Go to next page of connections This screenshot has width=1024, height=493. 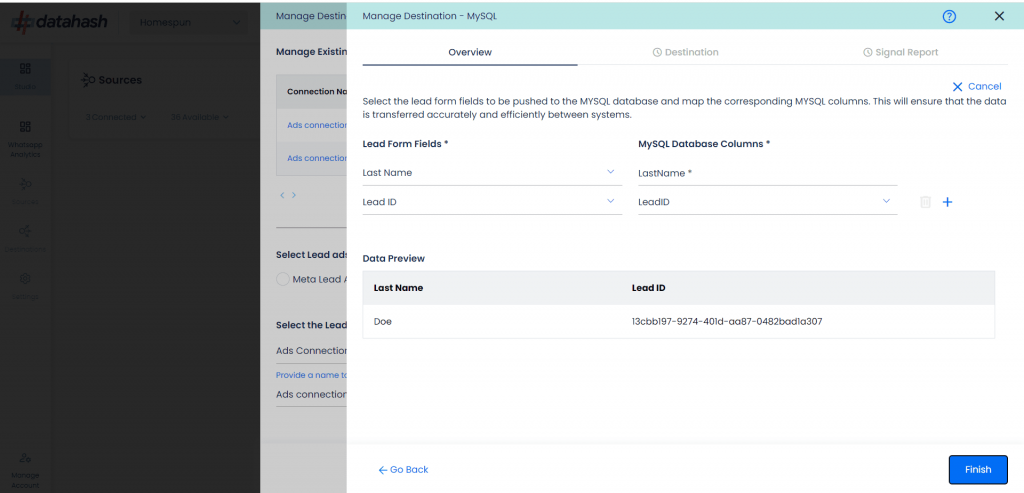[x=294, y=195]
